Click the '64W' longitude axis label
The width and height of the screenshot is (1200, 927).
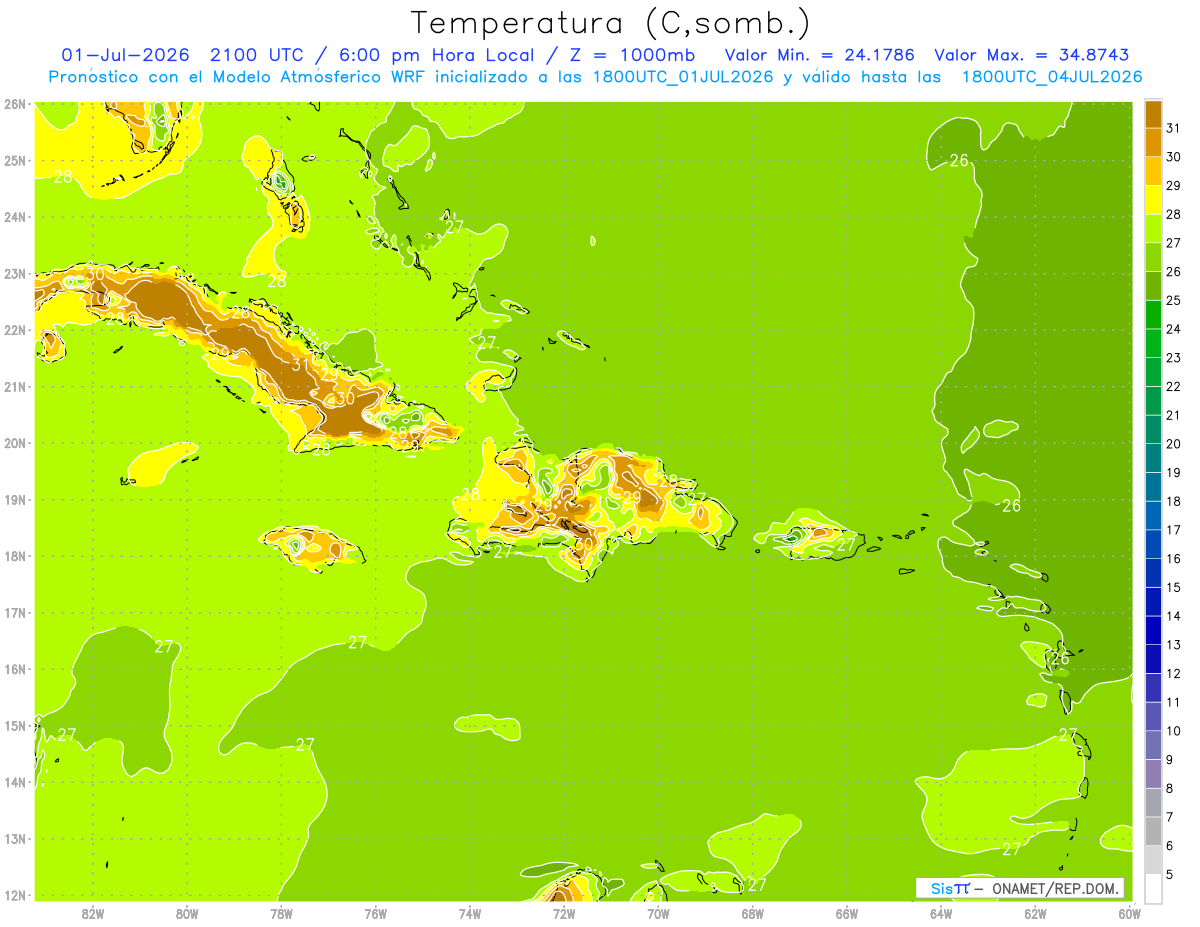941,913
